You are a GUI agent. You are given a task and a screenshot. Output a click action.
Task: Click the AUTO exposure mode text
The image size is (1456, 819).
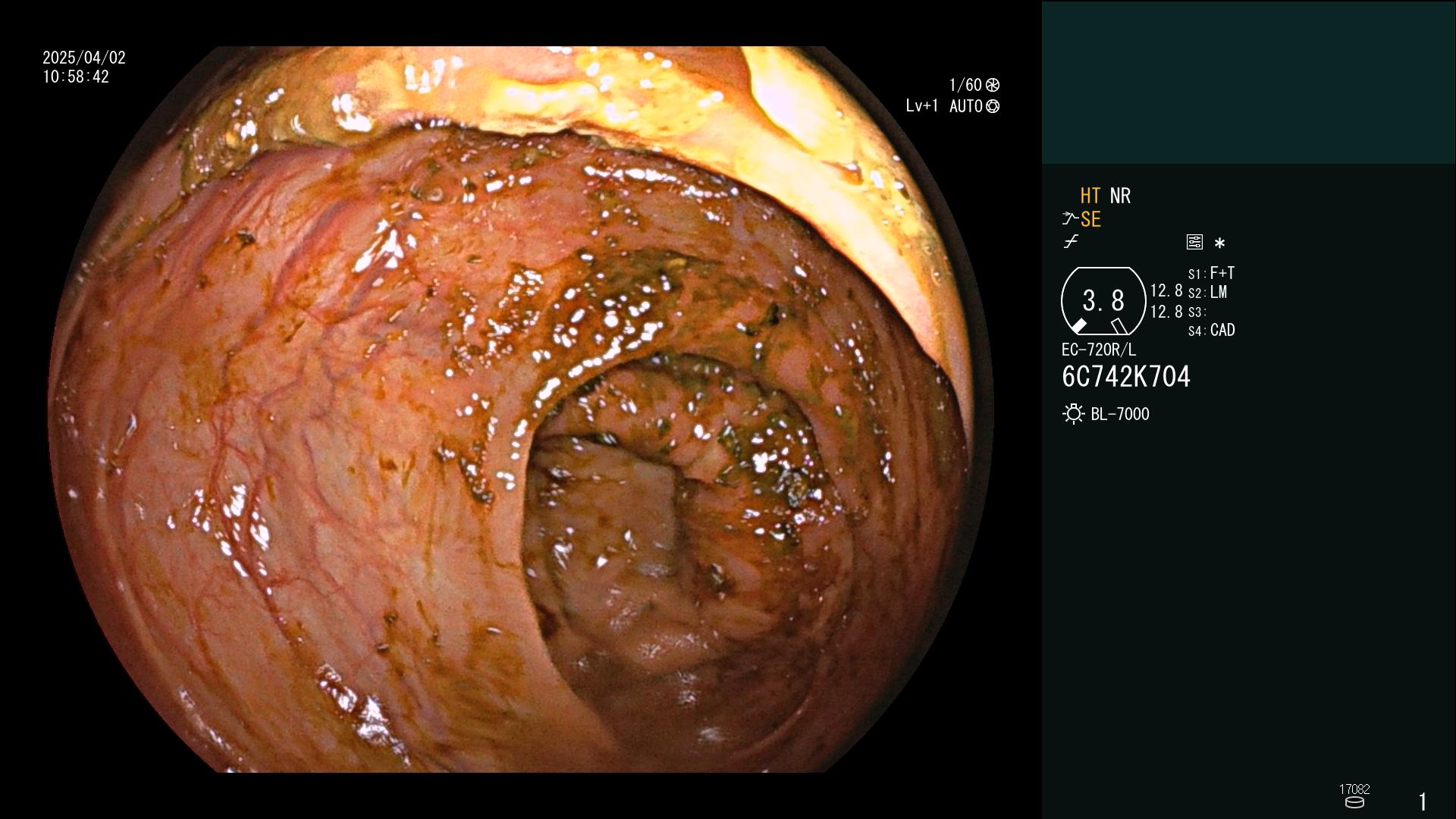point(966,106)
